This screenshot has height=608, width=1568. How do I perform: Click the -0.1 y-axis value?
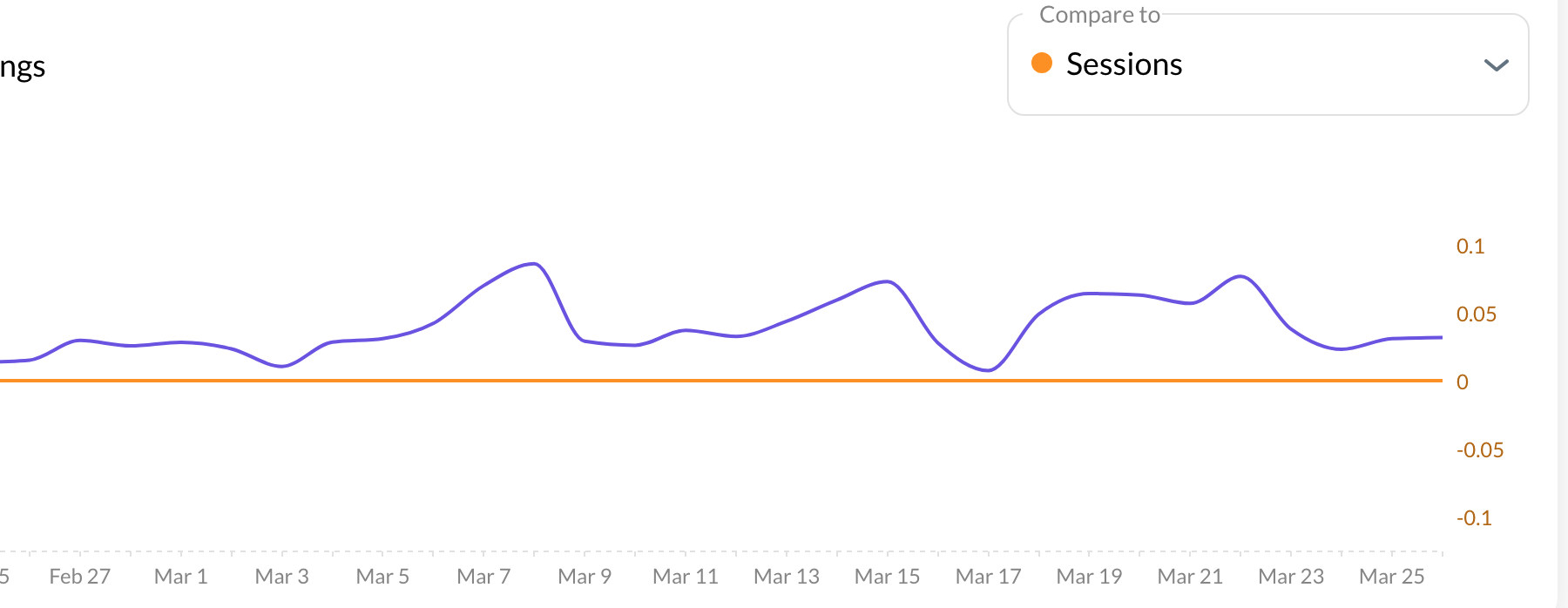click(x=1474, y=518)
